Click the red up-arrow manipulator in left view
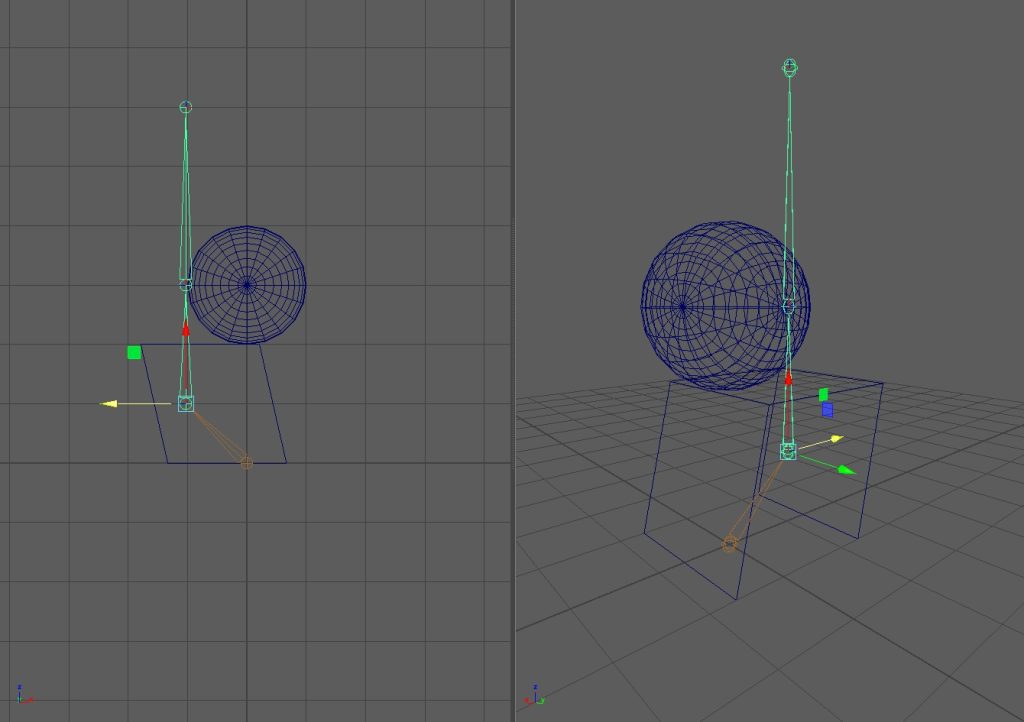This screenshot has height=722, width=1024. tap(186, 328)
